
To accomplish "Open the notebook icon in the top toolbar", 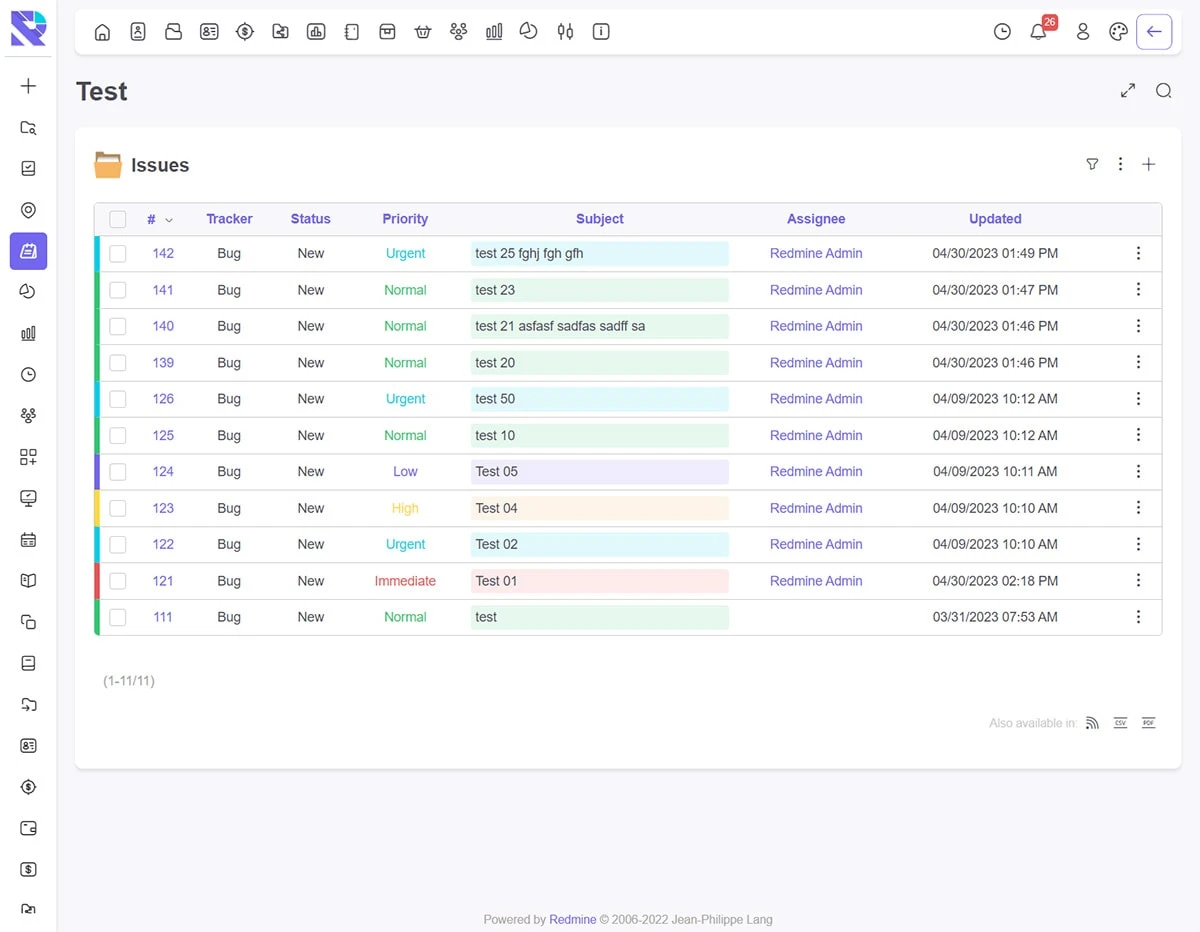I will tap(351, 32).
